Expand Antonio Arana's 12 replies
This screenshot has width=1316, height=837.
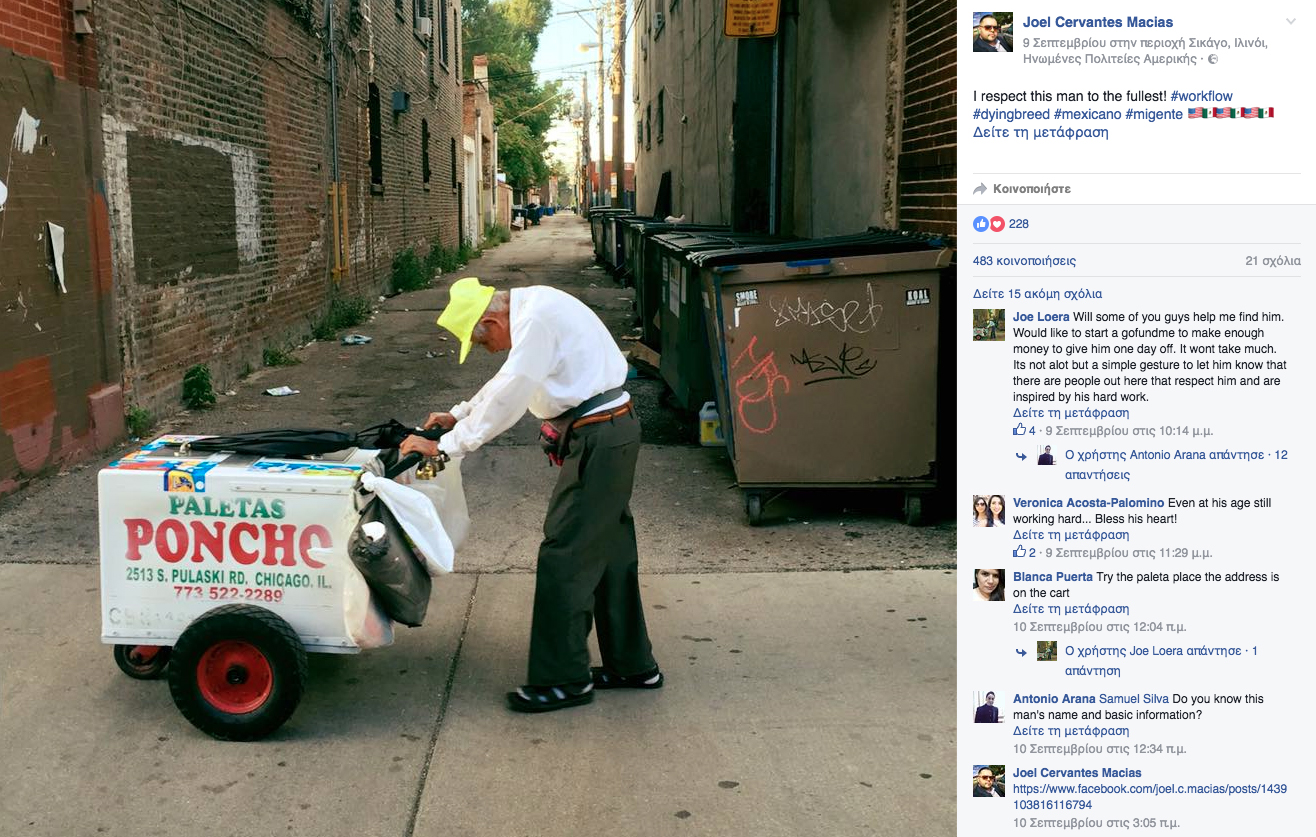coord(1176,464)
